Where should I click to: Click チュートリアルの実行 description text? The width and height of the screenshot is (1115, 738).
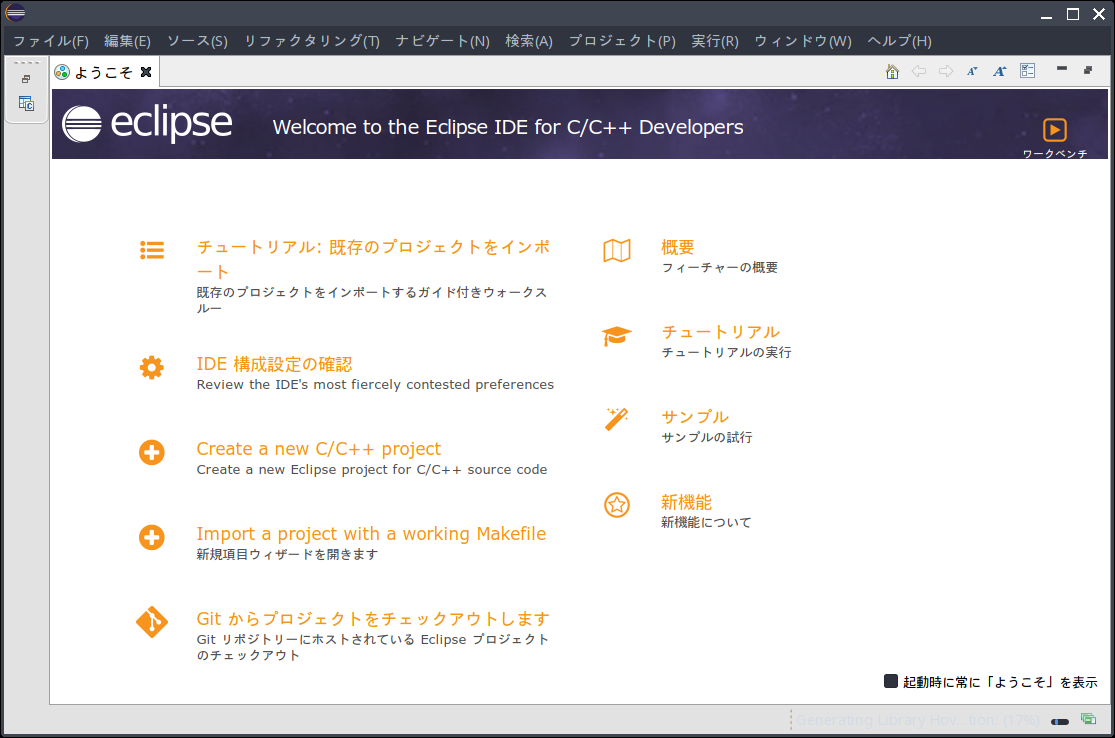click(x=726, y=352)
